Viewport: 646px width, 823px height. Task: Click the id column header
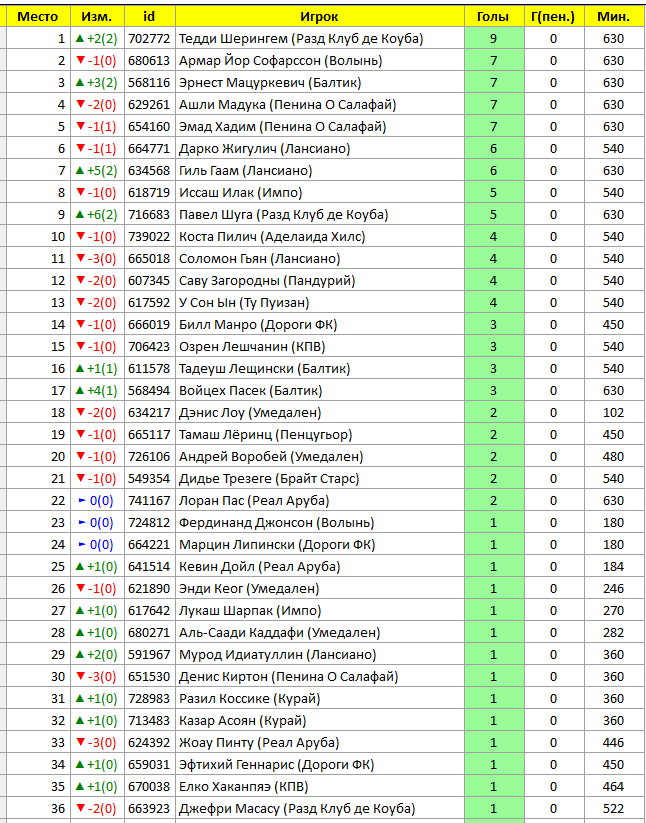pyautogui.click(x=150, y=16)
